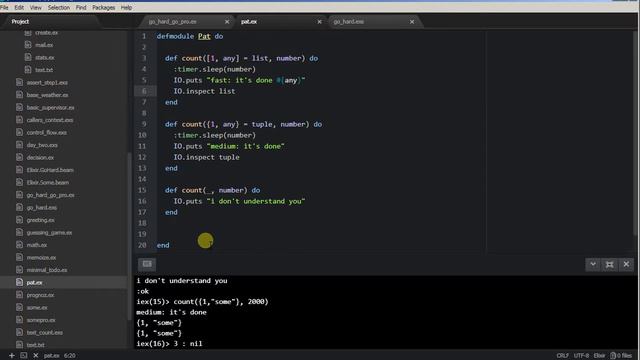
Task: Click file icon beside control_flow.exs
Action: pyautogui.click(x=19, y=132)
